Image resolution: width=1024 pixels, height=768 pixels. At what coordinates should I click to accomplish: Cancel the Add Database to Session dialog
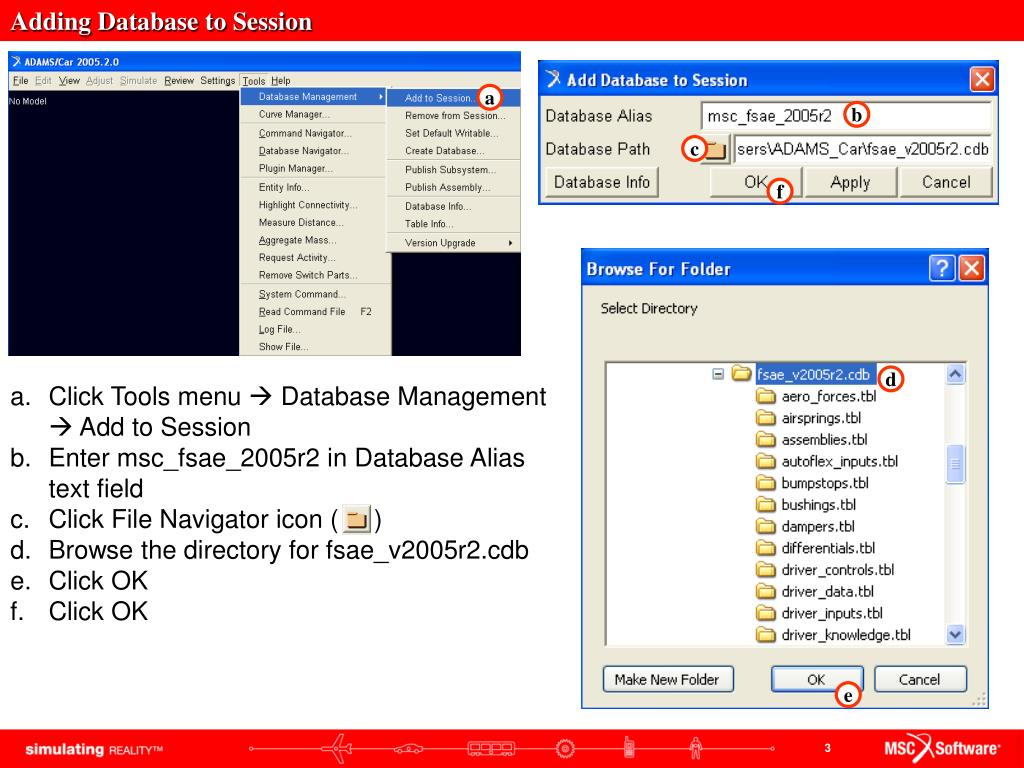point(946,182)
